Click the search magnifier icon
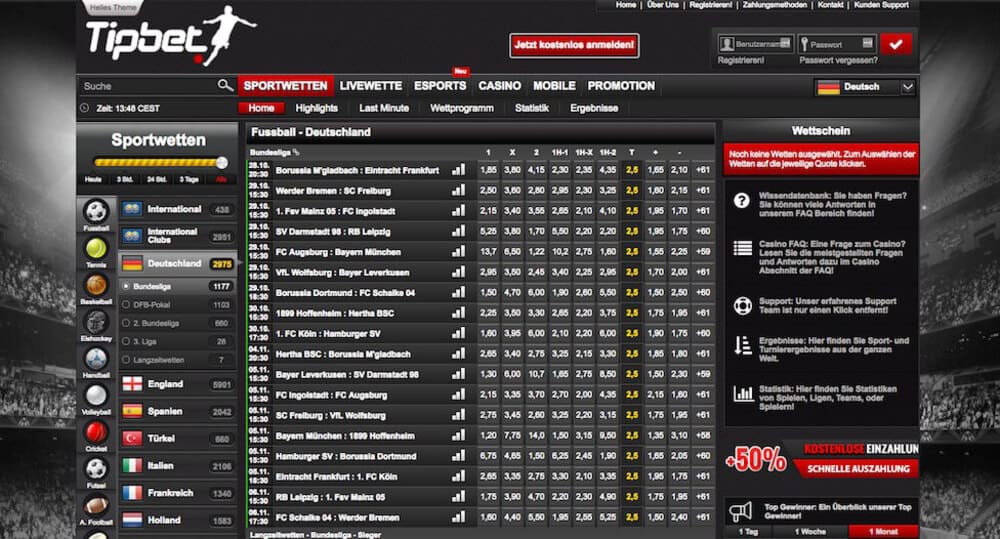The height and width of the screenshot is (539, 1000). pyautogui.click(x=224, y=85)
